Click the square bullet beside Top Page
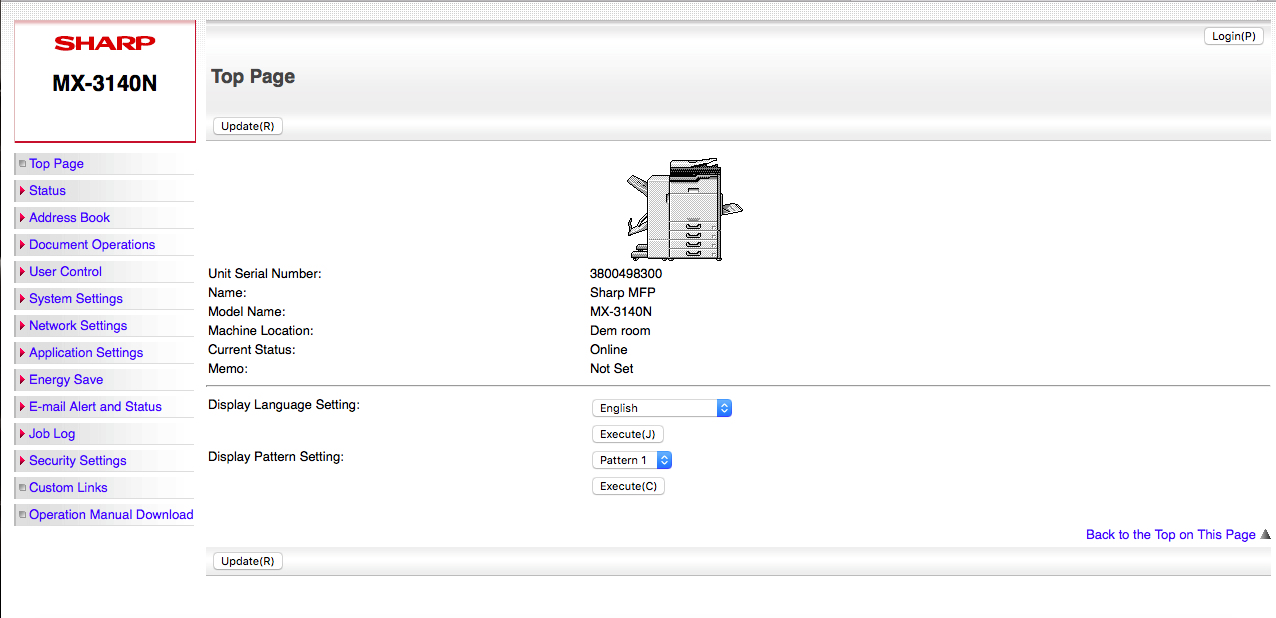The image size is (1276, 618). tap(22, 164)
